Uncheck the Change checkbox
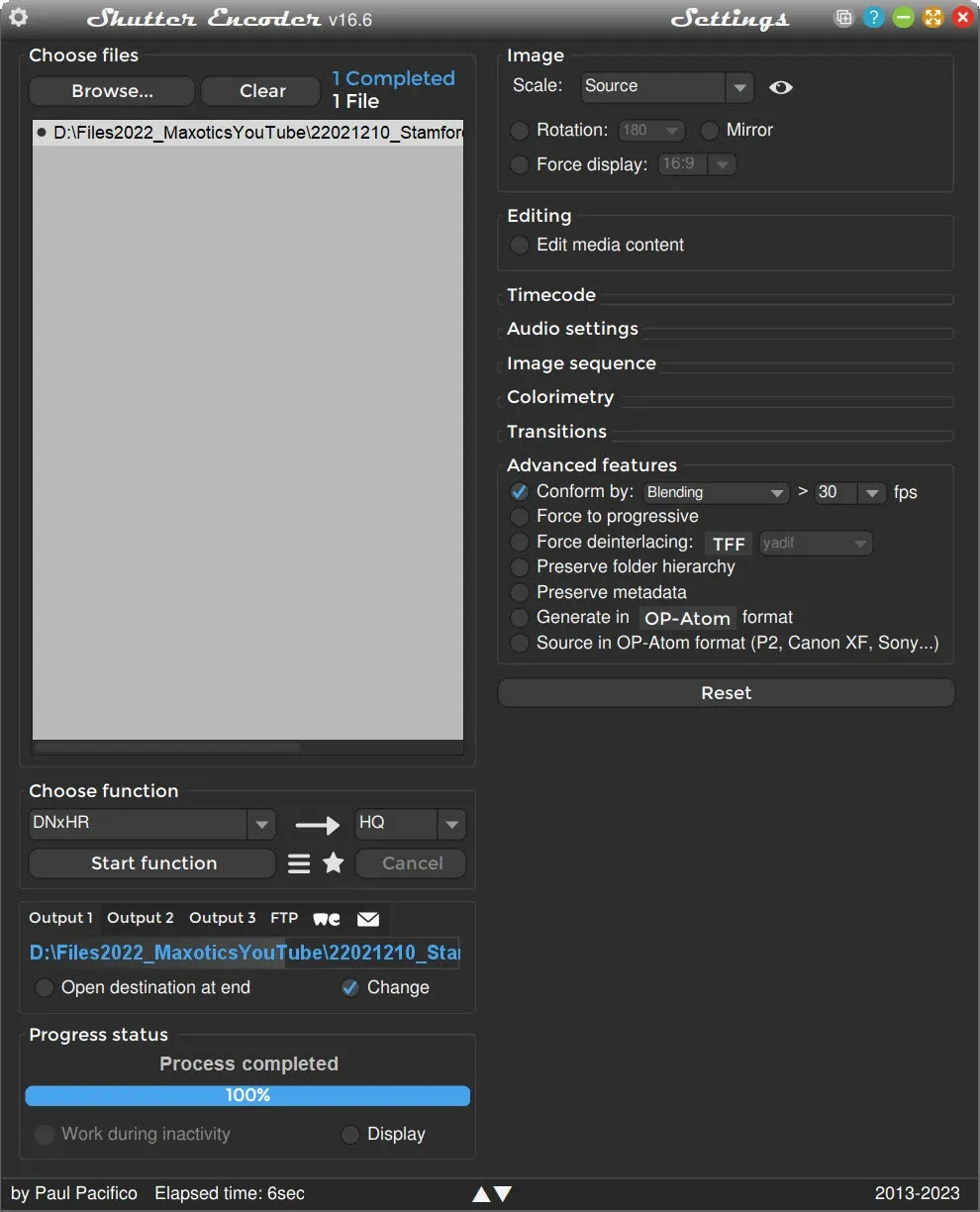 (x=350, y=988)
